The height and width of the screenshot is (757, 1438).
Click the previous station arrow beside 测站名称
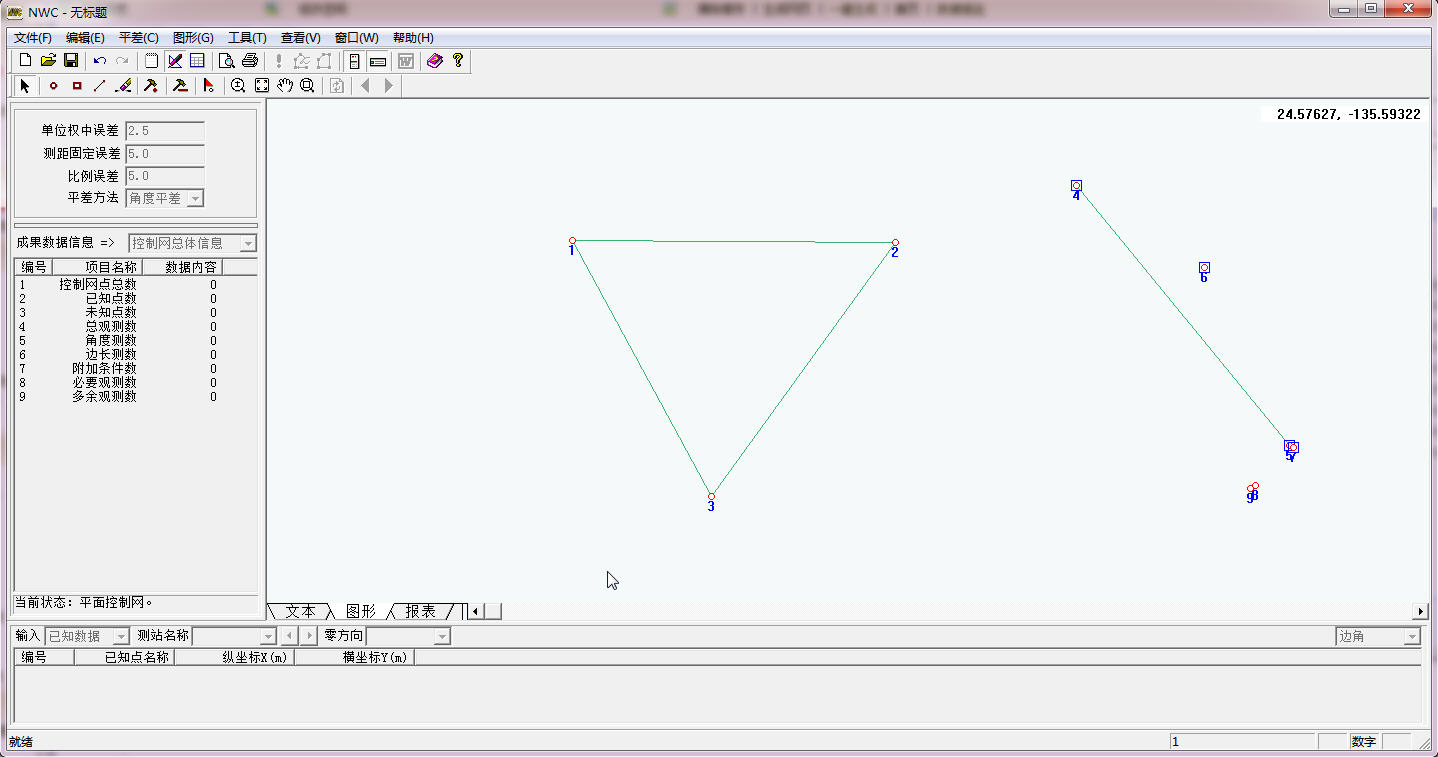click(290, 636)
